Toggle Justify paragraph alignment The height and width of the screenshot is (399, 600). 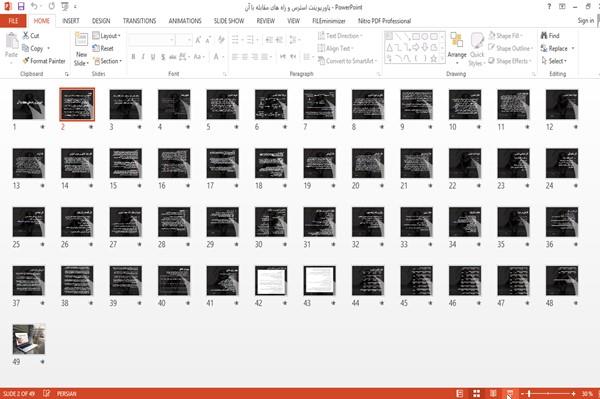[264, 57]
